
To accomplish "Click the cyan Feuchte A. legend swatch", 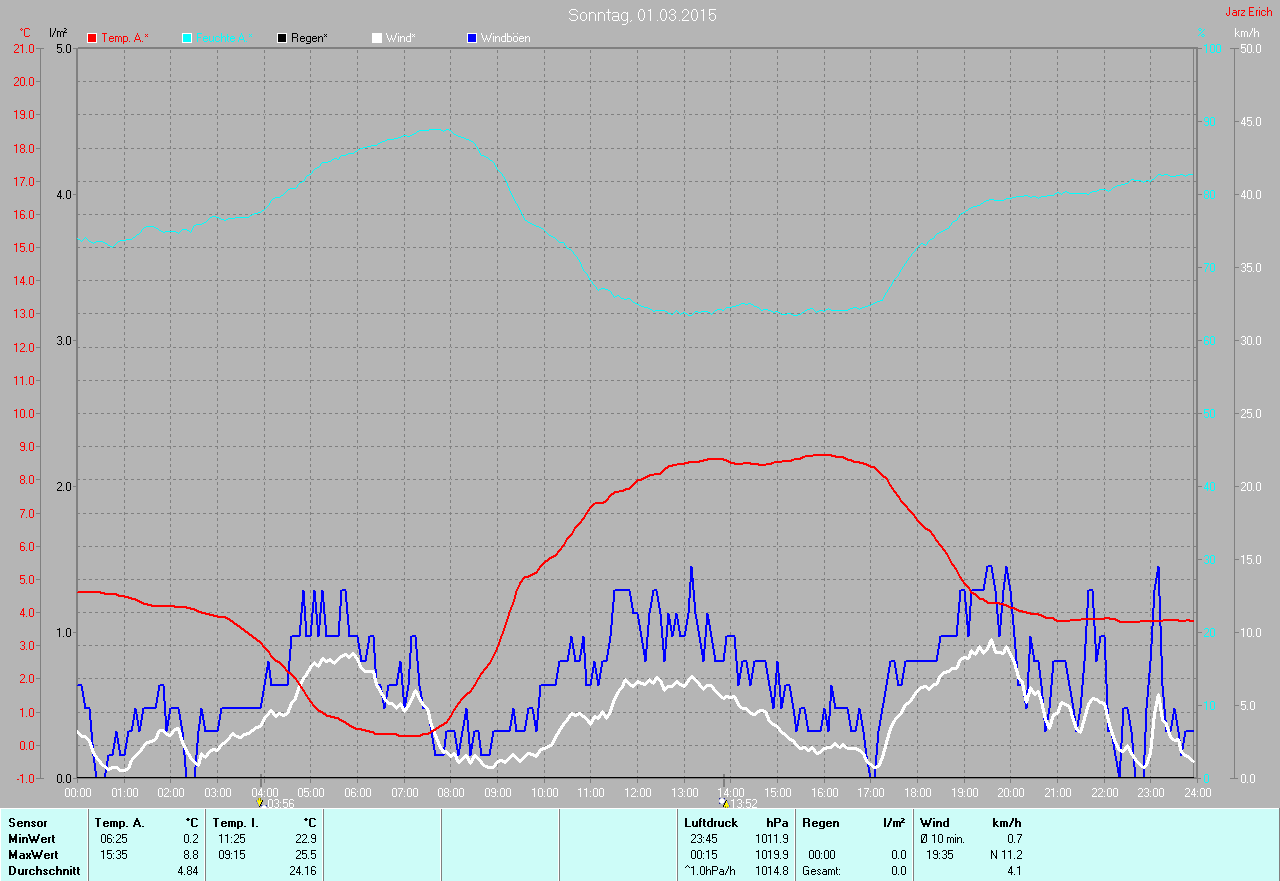I will click(x=187, y=38).
